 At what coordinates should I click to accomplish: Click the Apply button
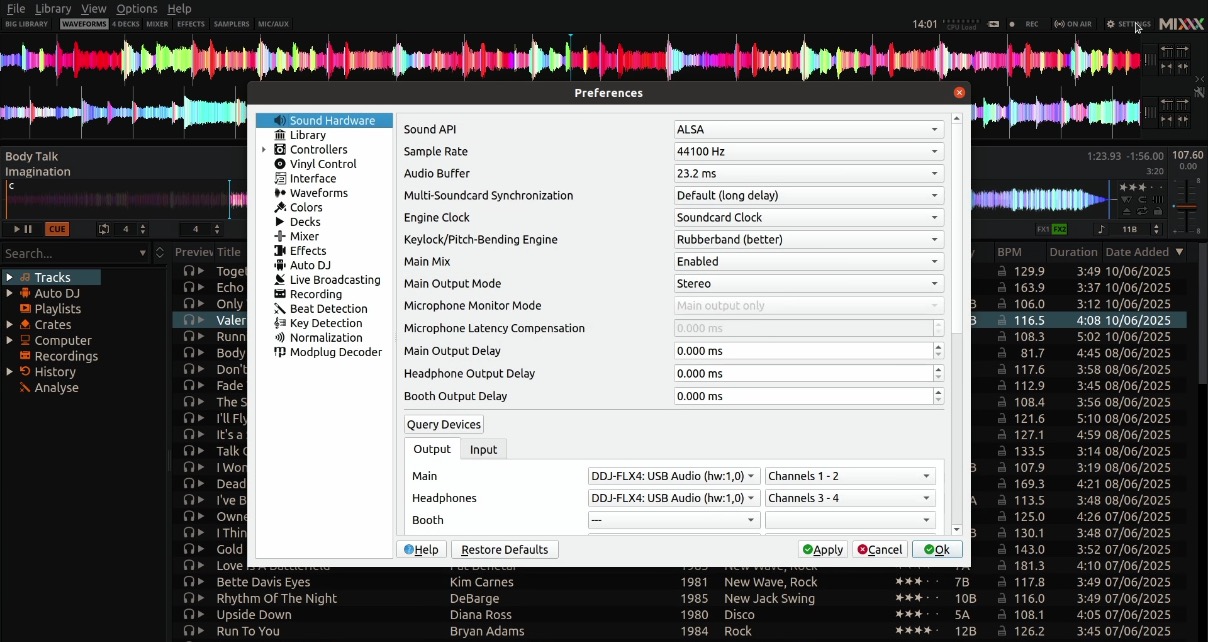822,549
